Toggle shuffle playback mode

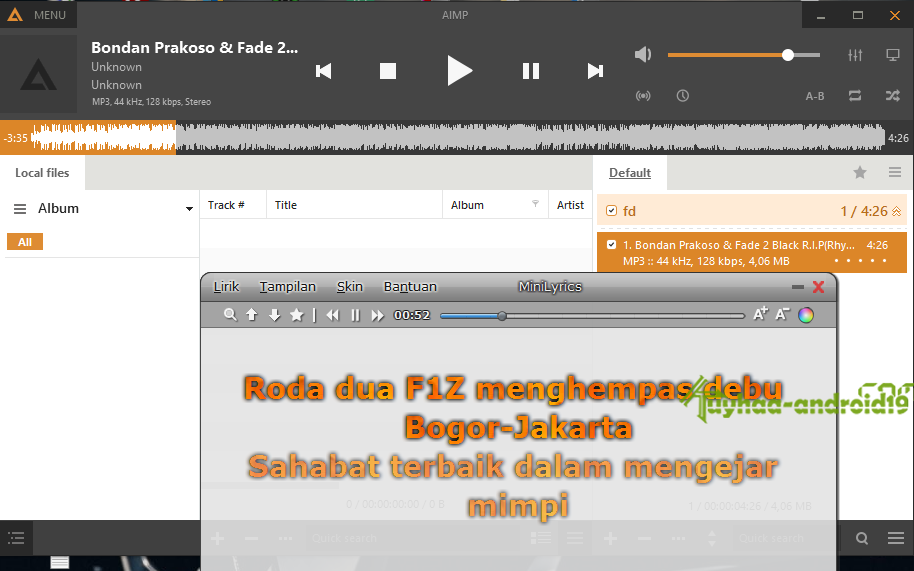pos(892,96)
